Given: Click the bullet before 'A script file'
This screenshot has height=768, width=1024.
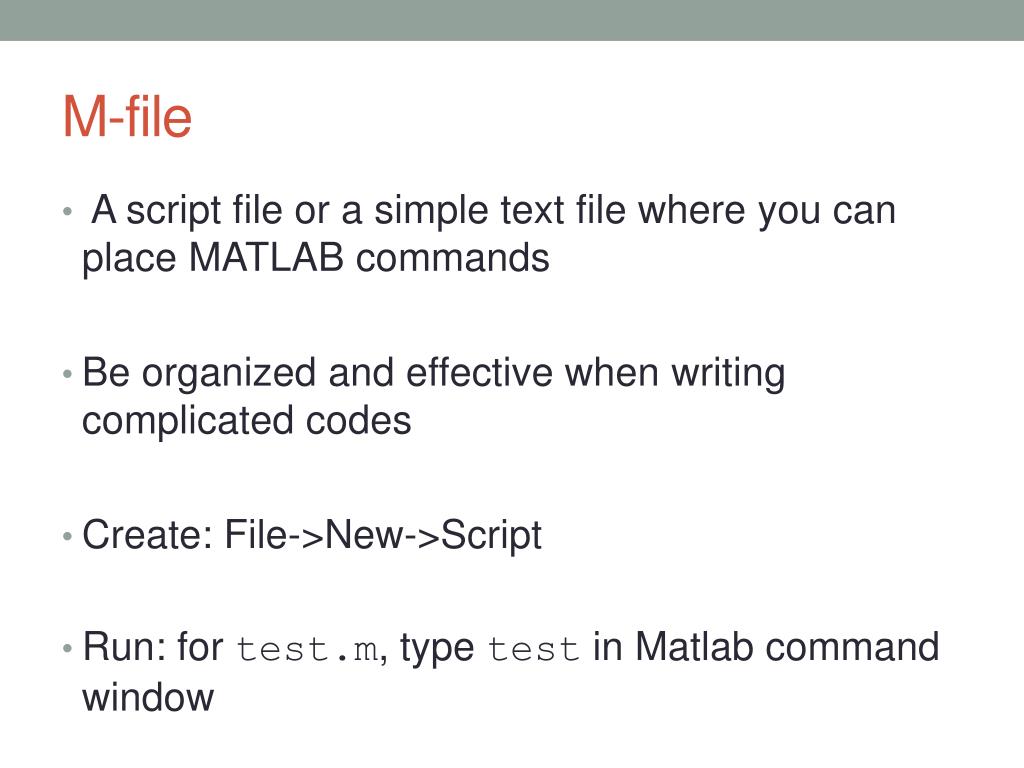Looking at the screenshot, I should pos(67,212).
